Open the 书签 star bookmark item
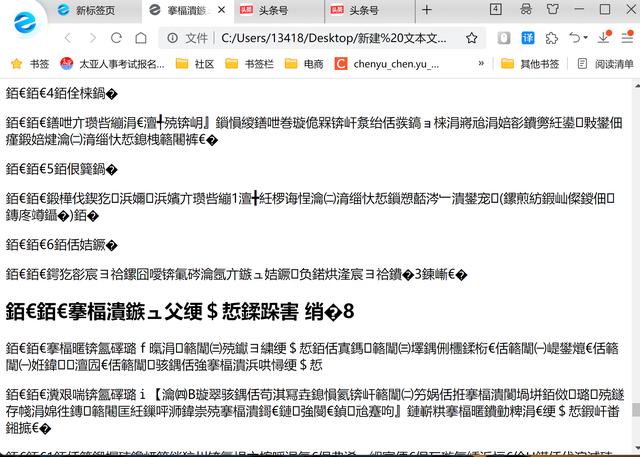Image resolution: width=640 pixels, height=457 pixels. click(x=30, y=64)
